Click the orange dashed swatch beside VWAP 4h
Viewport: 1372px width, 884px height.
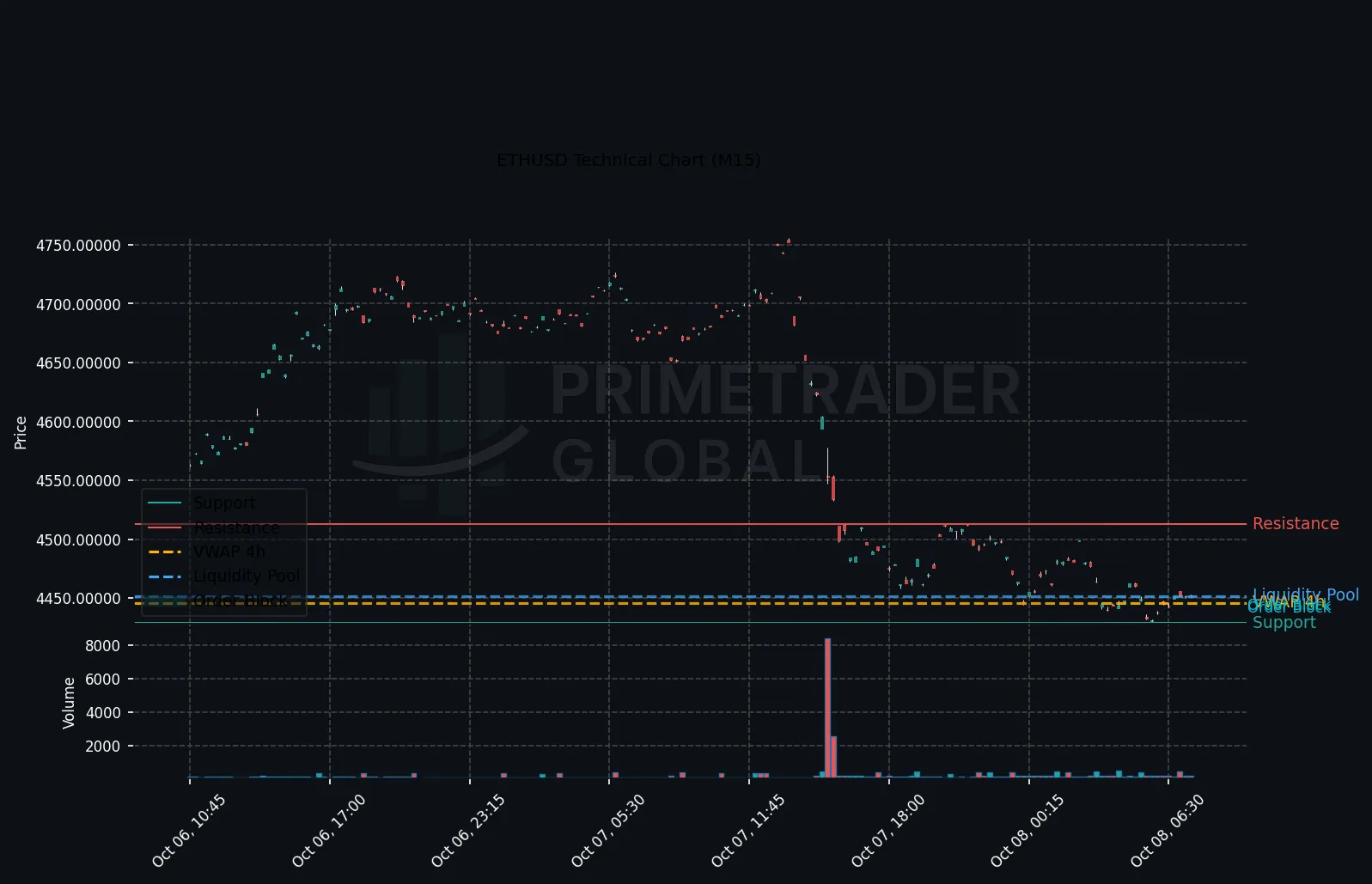point(165,552)
